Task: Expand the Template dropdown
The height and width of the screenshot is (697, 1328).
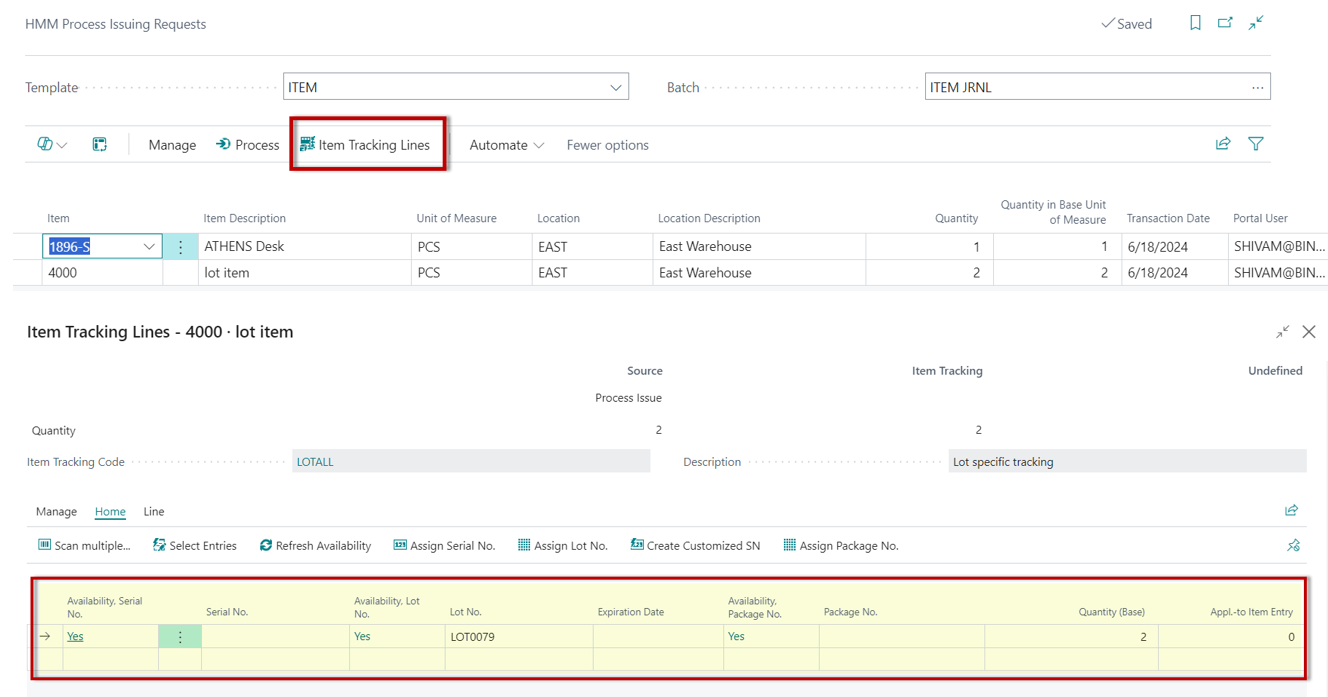Action: pyautogui.click(x=616, y=87)
